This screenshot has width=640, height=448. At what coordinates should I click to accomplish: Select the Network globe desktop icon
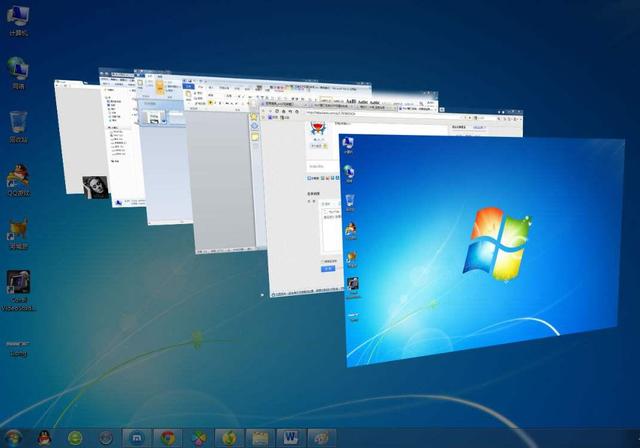18,73
